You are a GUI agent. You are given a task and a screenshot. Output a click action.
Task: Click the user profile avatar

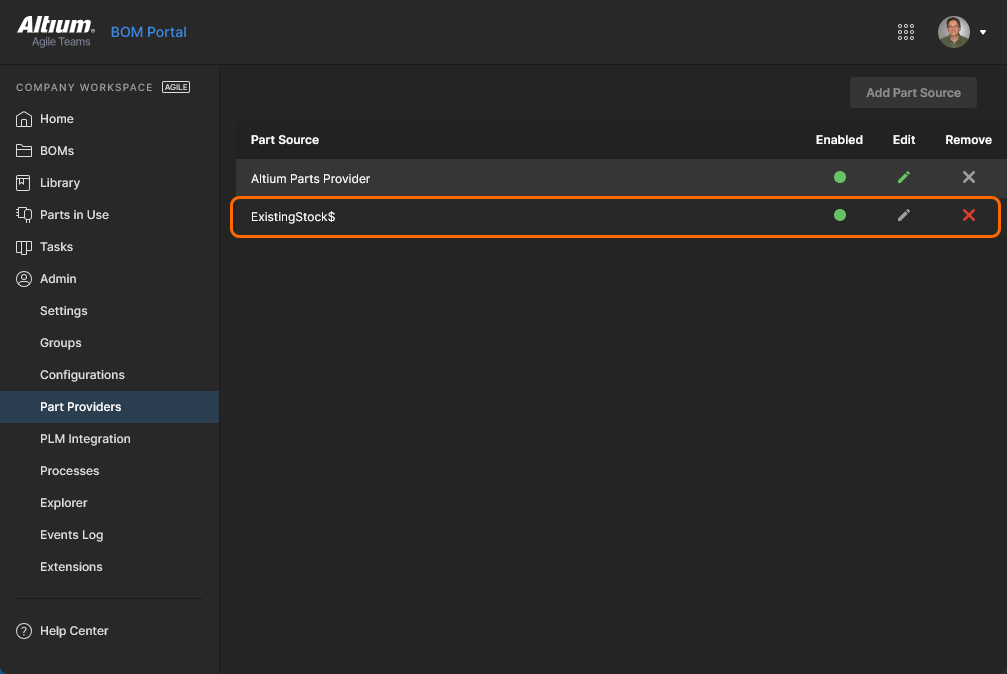953,32
